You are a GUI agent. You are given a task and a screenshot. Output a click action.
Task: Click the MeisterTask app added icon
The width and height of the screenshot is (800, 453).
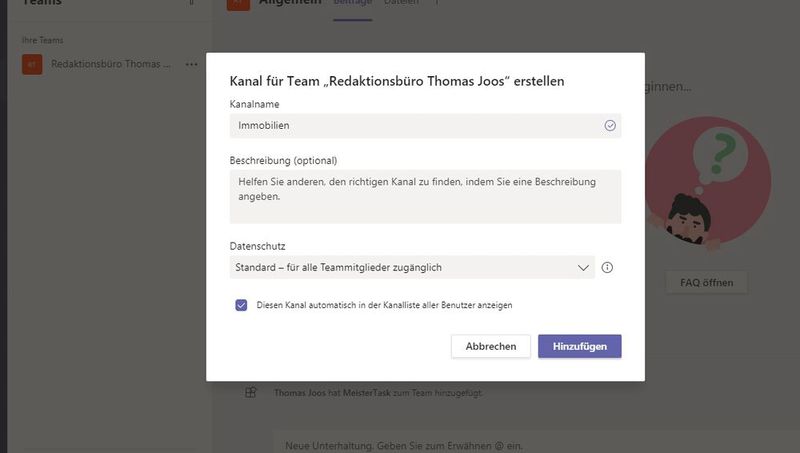coord(252,393)
